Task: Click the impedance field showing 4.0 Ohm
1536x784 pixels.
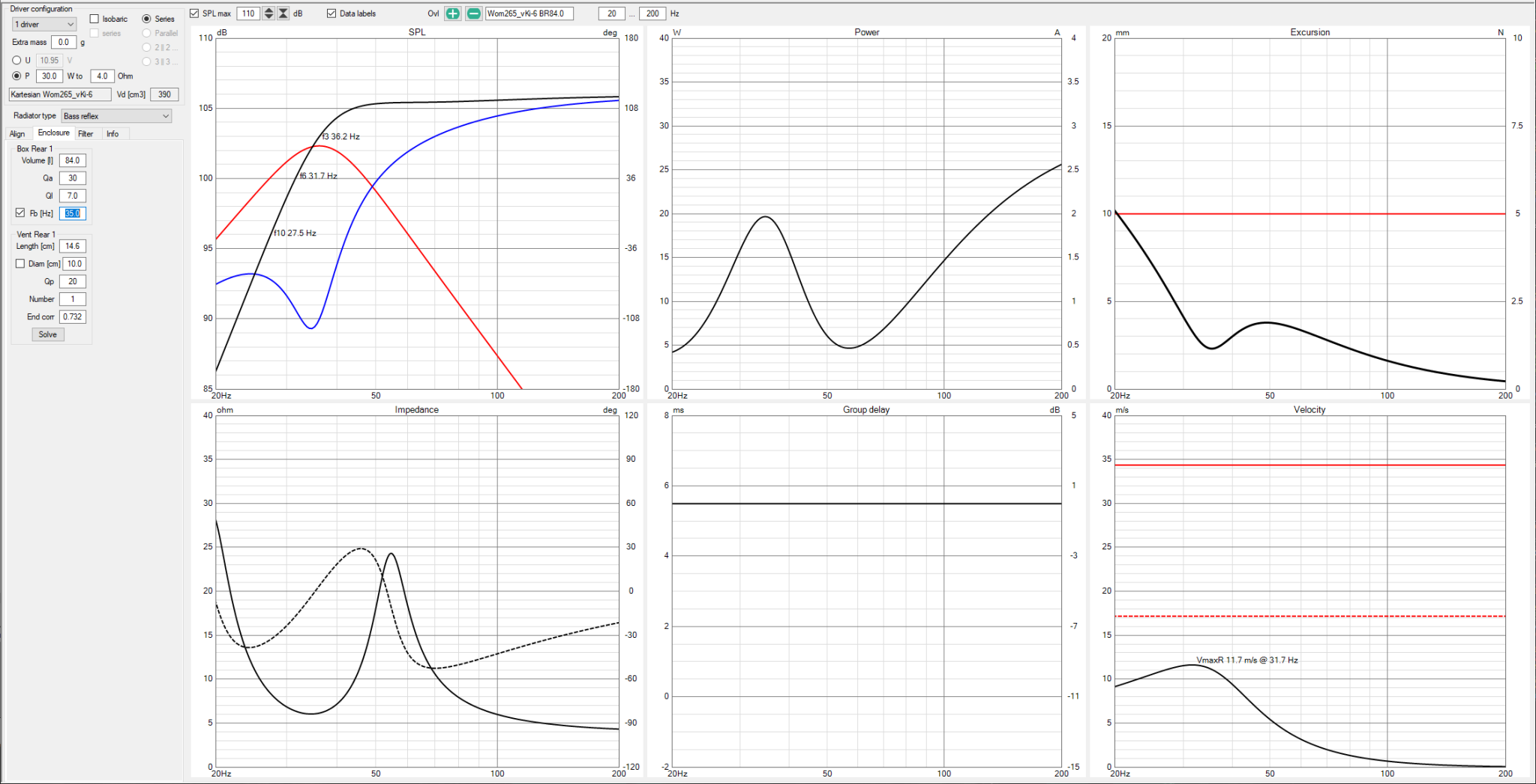Action: [102, 76]
